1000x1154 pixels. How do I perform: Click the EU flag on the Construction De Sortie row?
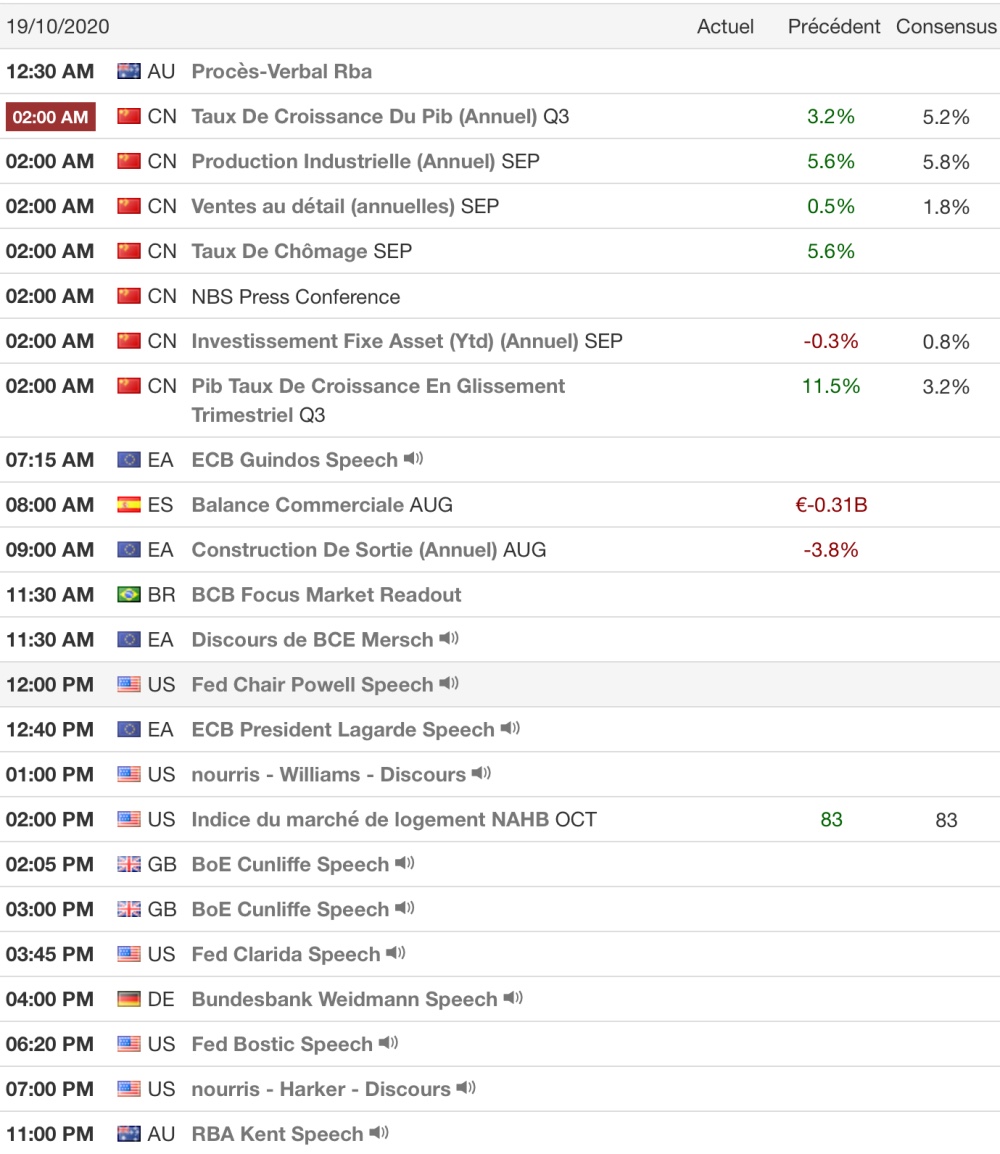pyautogui.click(x=129, y=550)
